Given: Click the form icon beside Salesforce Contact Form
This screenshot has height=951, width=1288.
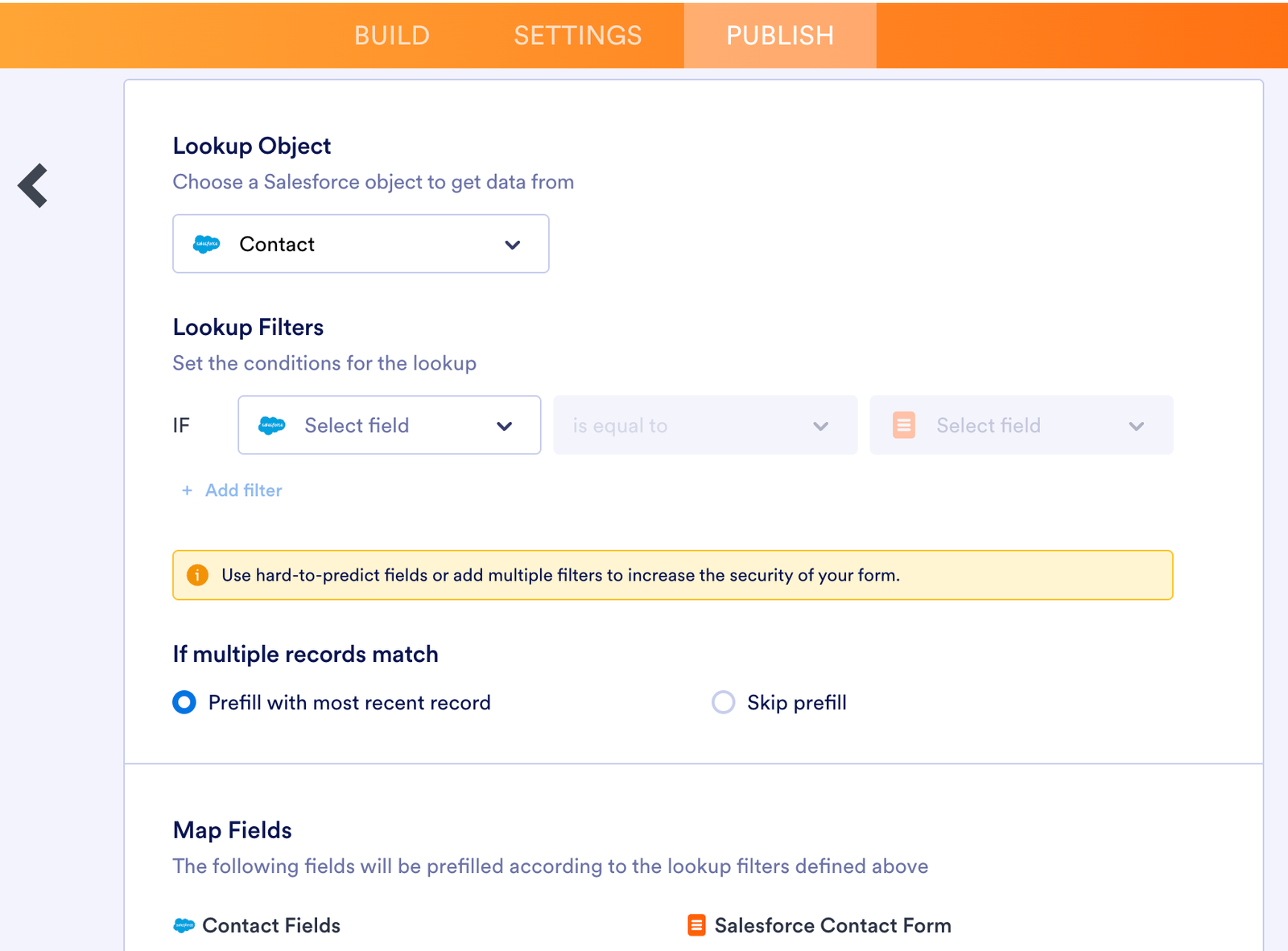Looking at the screenshot, I should [x=696, y=925].
